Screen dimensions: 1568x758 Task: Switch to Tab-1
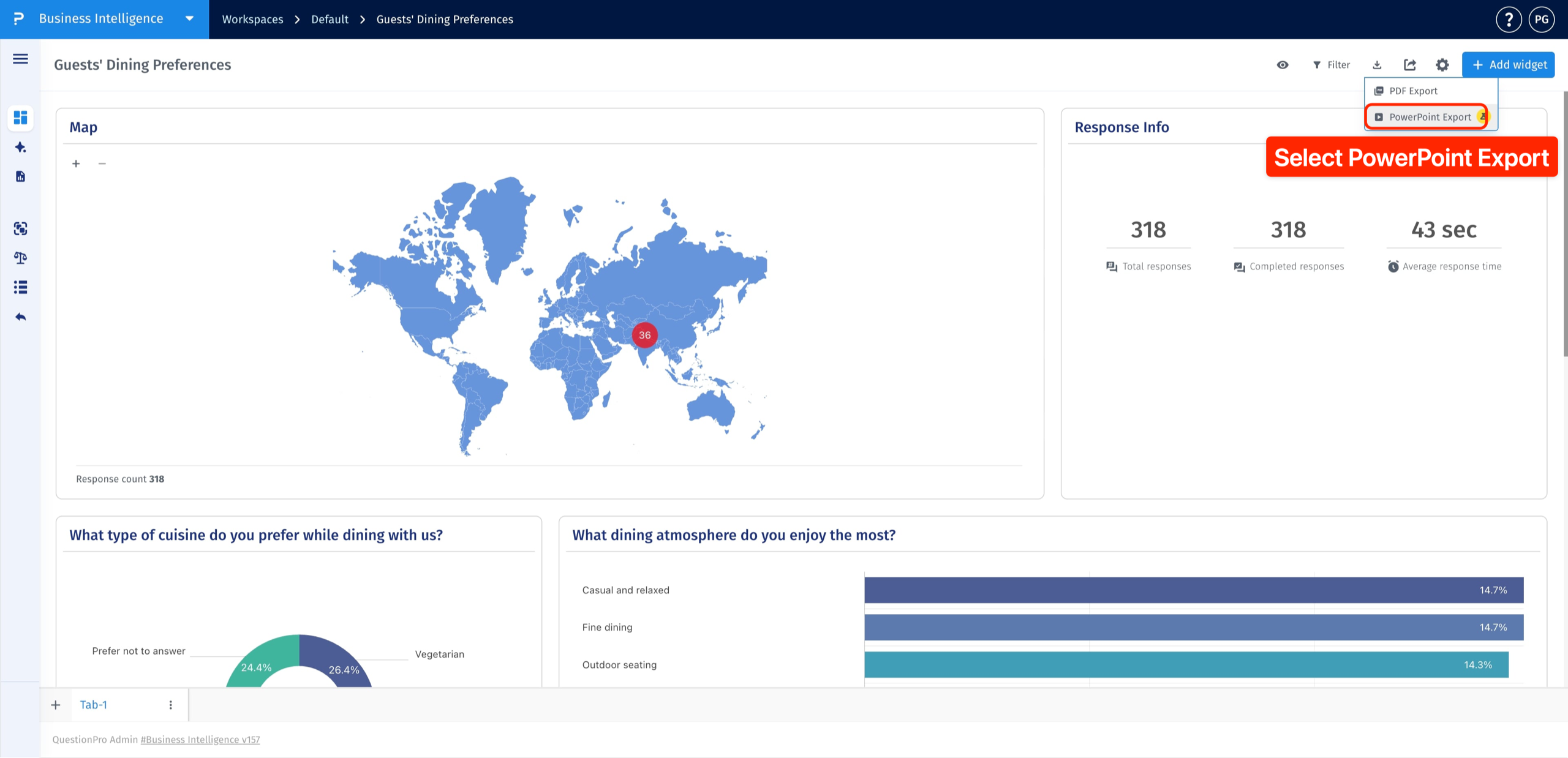tap(94, 705)
